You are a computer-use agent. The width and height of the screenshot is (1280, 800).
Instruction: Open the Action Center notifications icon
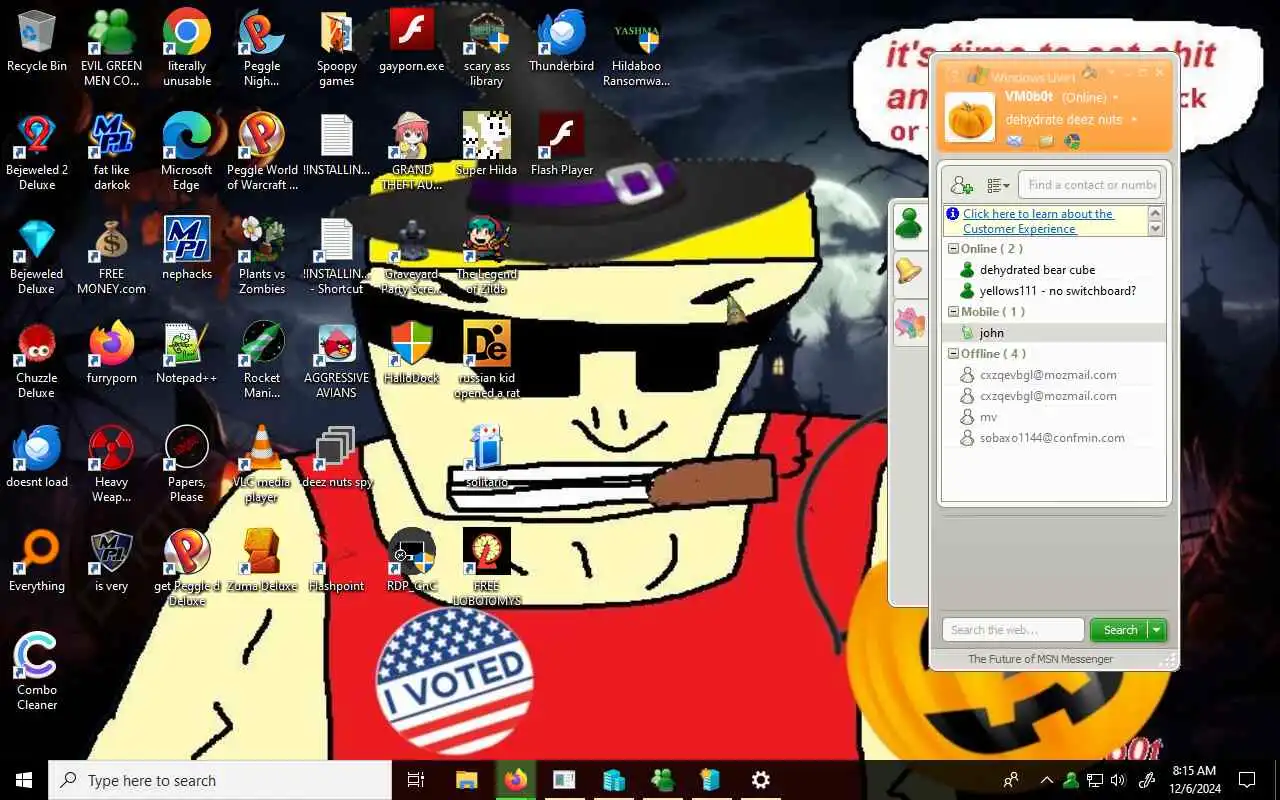coord(1247,780)
